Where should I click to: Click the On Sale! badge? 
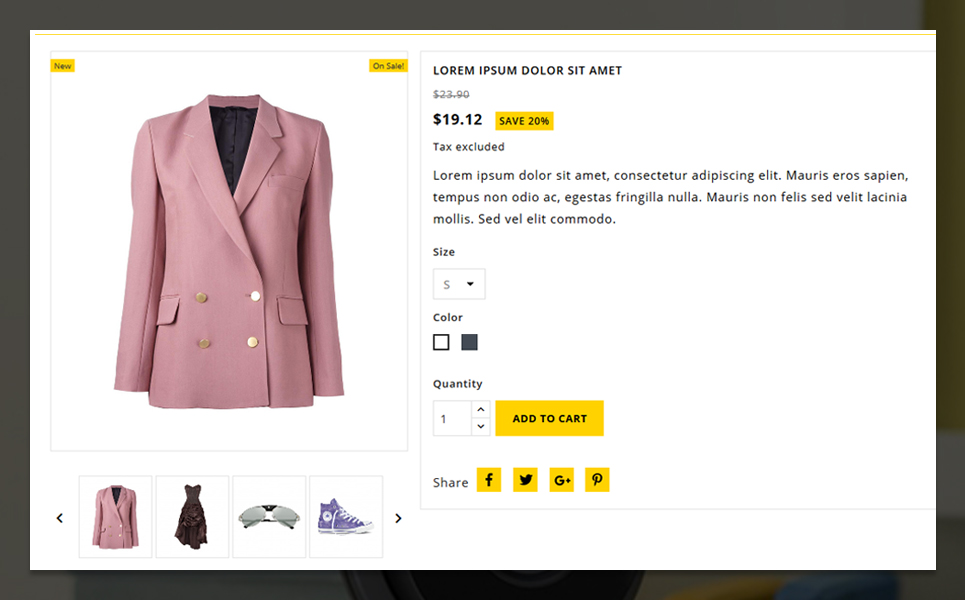tap(388, 66)
